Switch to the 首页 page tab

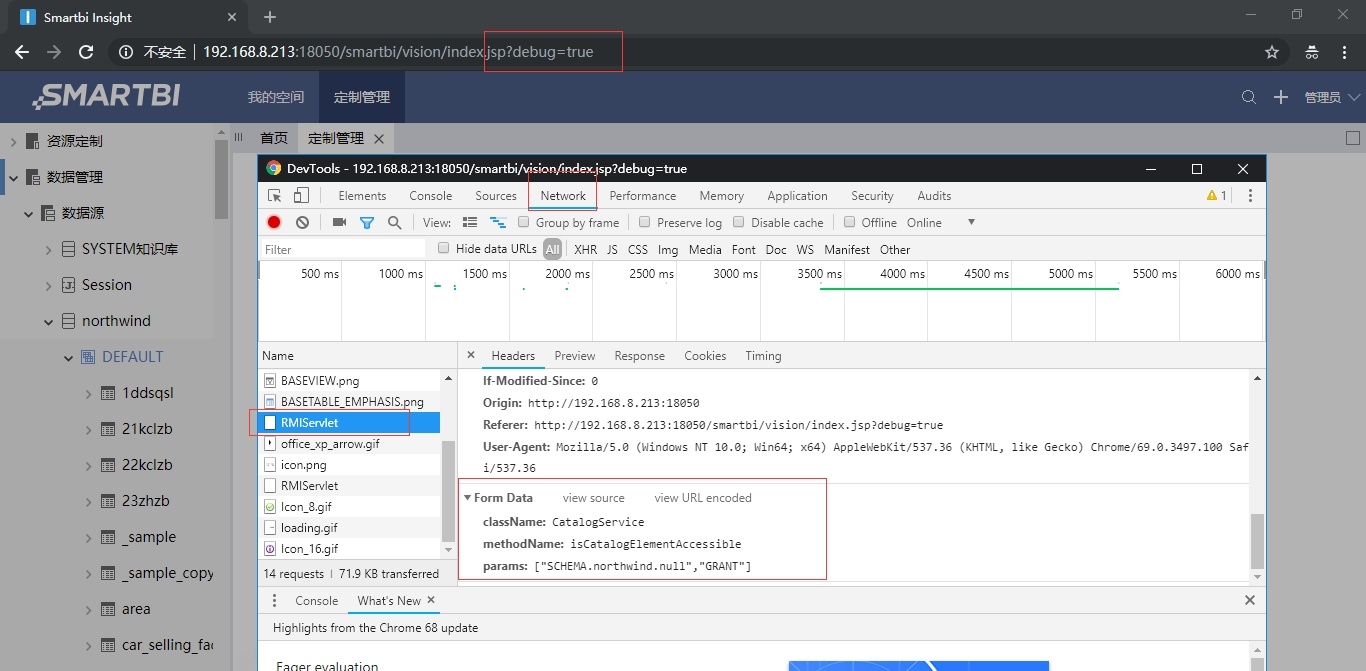[274, 139]
